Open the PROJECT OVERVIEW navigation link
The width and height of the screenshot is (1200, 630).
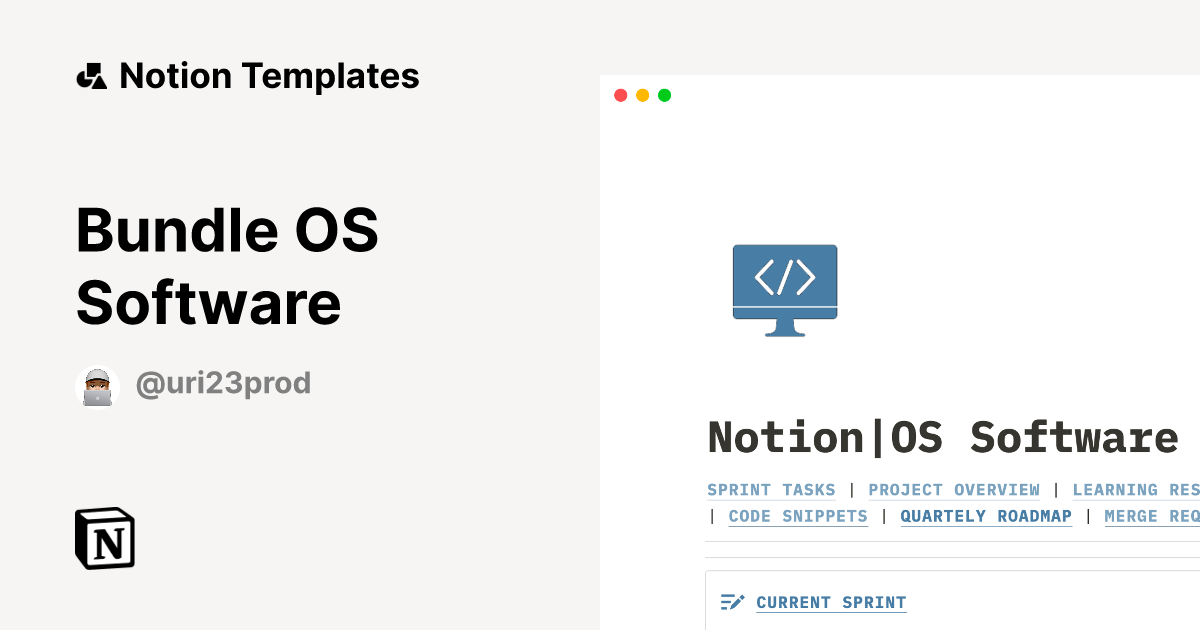click(x=953, y=490)
